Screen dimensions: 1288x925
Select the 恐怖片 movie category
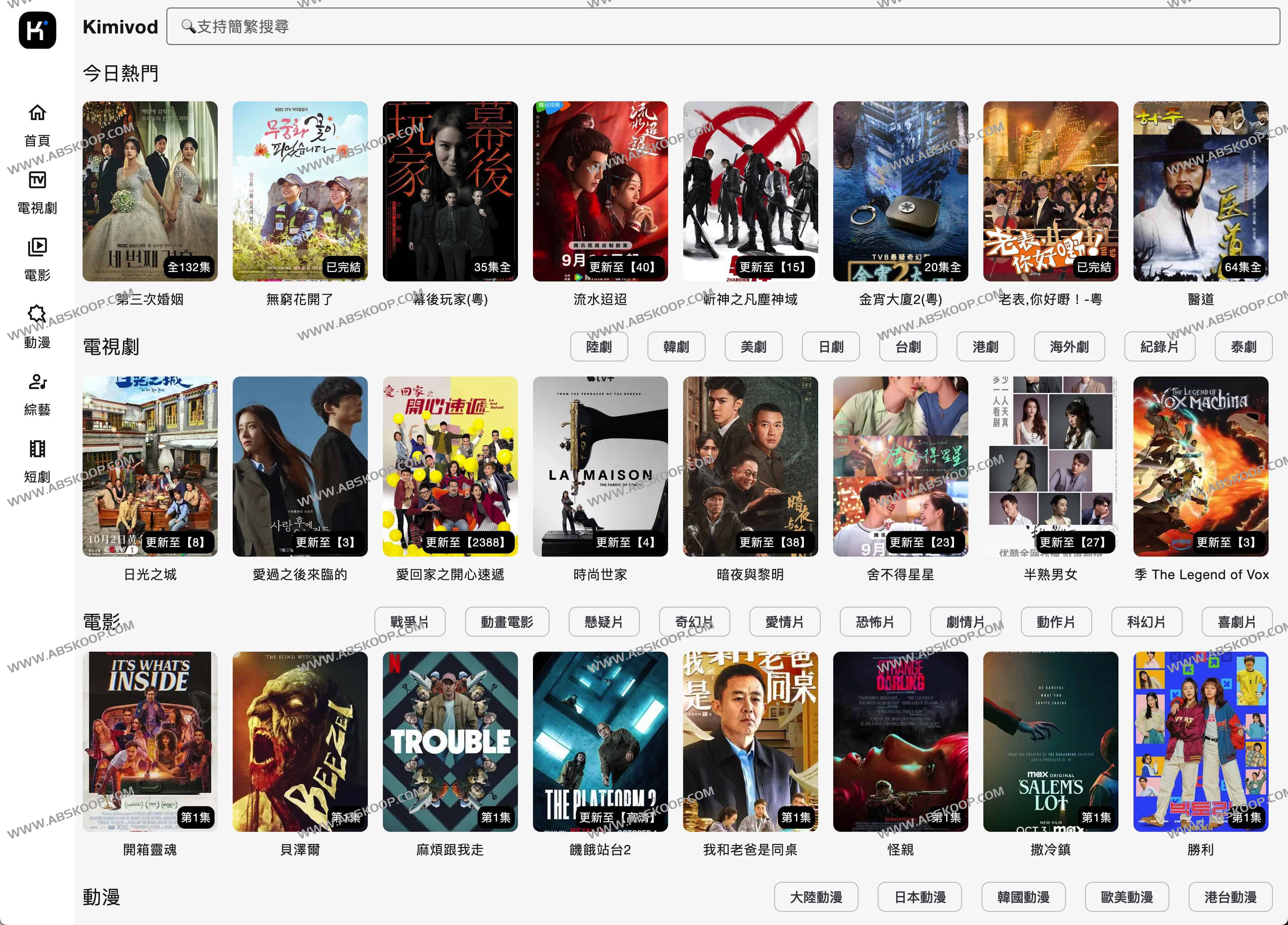(875, 622)
